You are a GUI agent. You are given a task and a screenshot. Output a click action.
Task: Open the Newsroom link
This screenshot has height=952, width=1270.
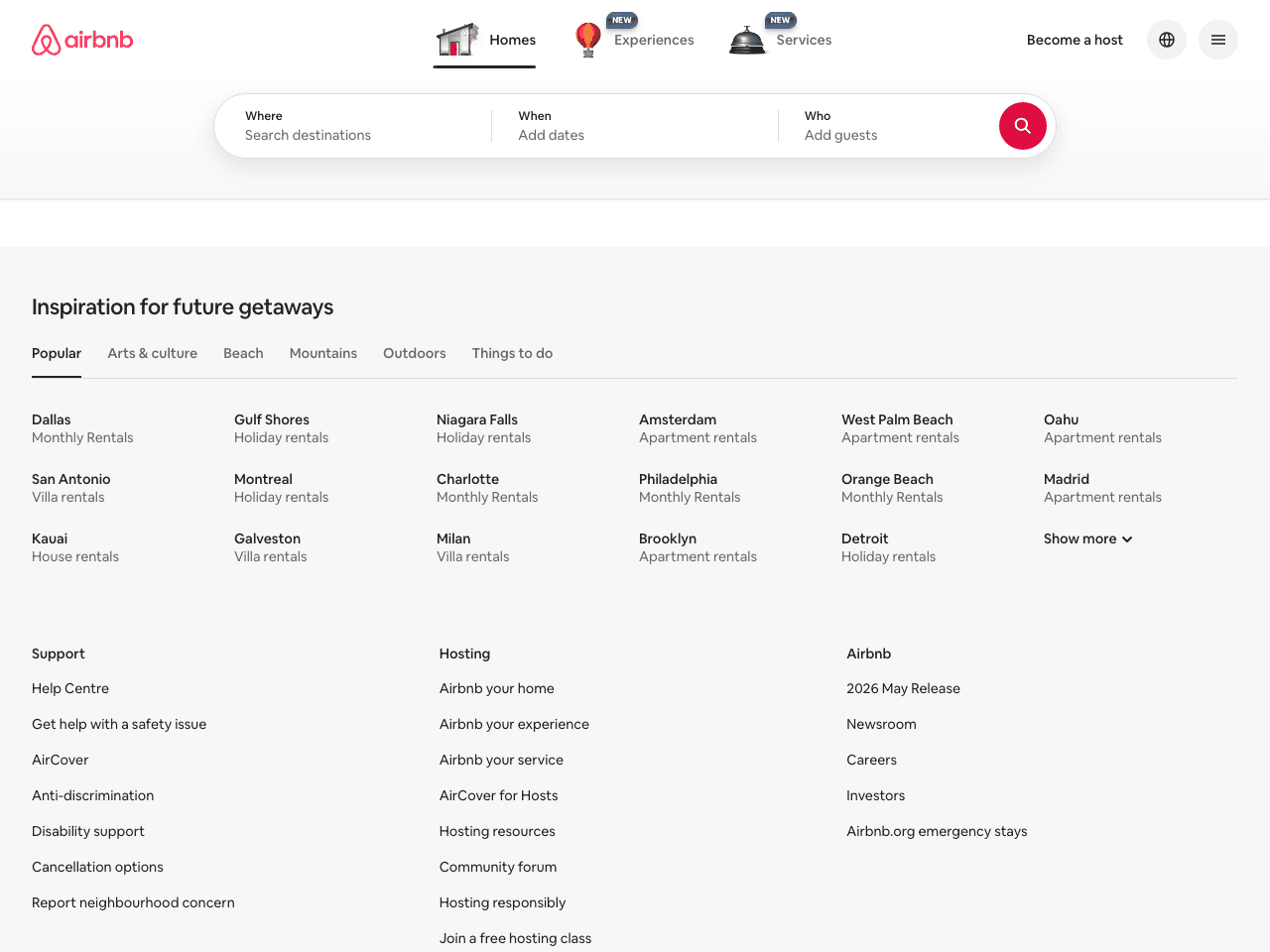point(881,724)
